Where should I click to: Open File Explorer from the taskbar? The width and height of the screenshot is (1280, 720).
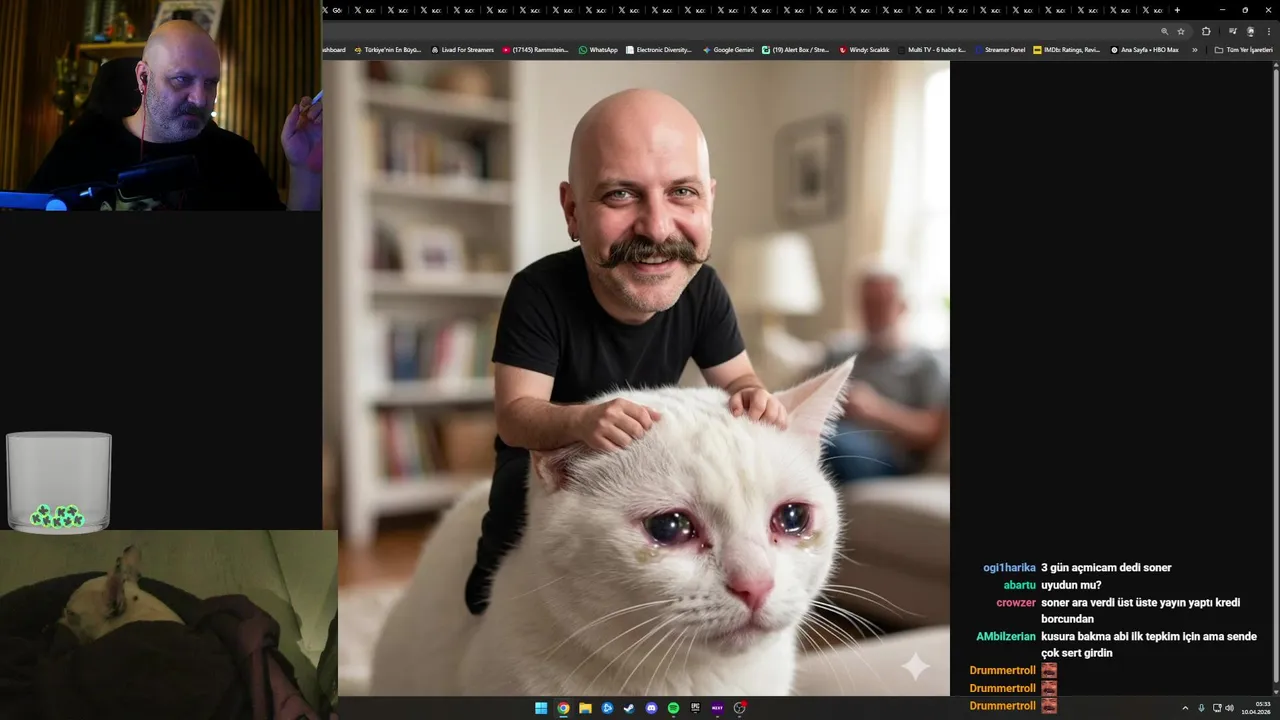585,708
